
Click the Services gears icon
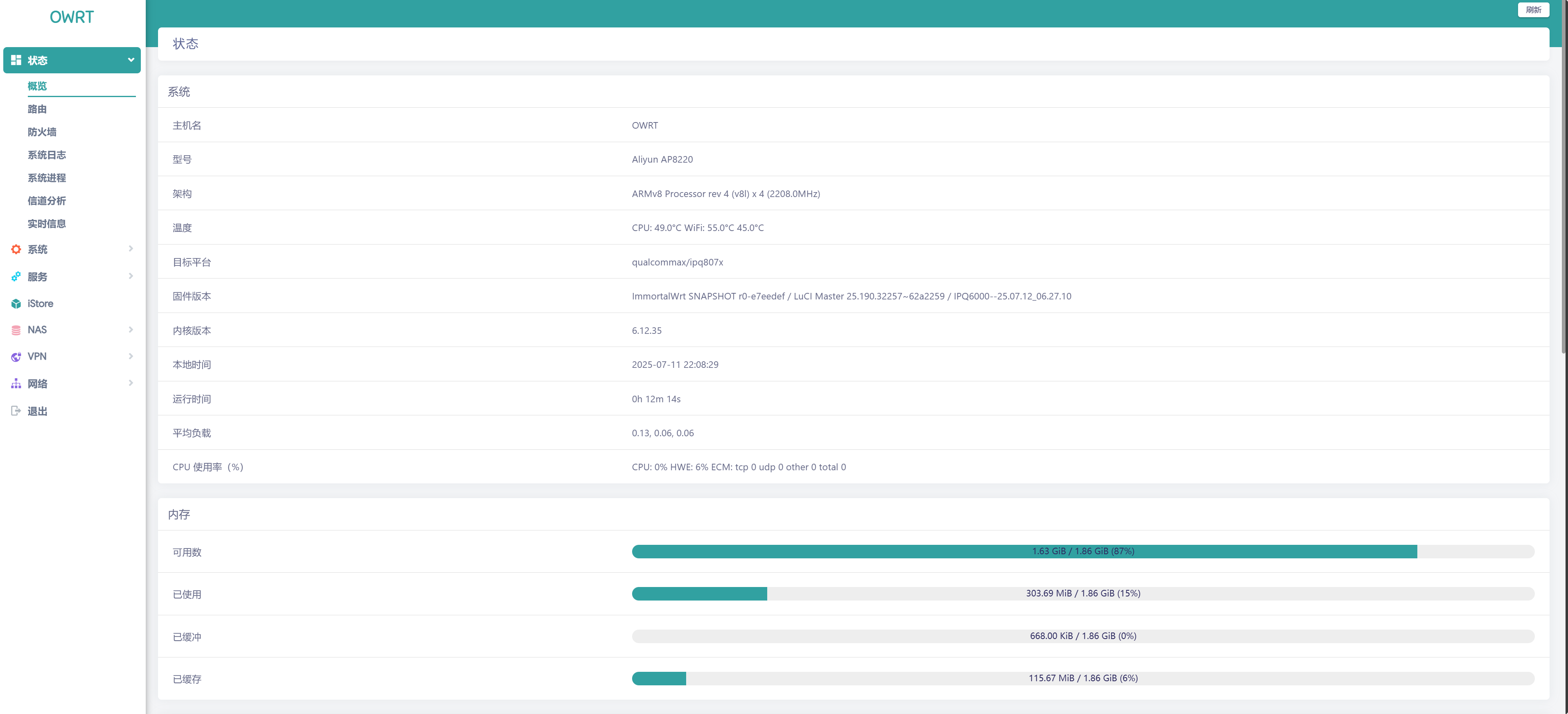coord(16,277)
